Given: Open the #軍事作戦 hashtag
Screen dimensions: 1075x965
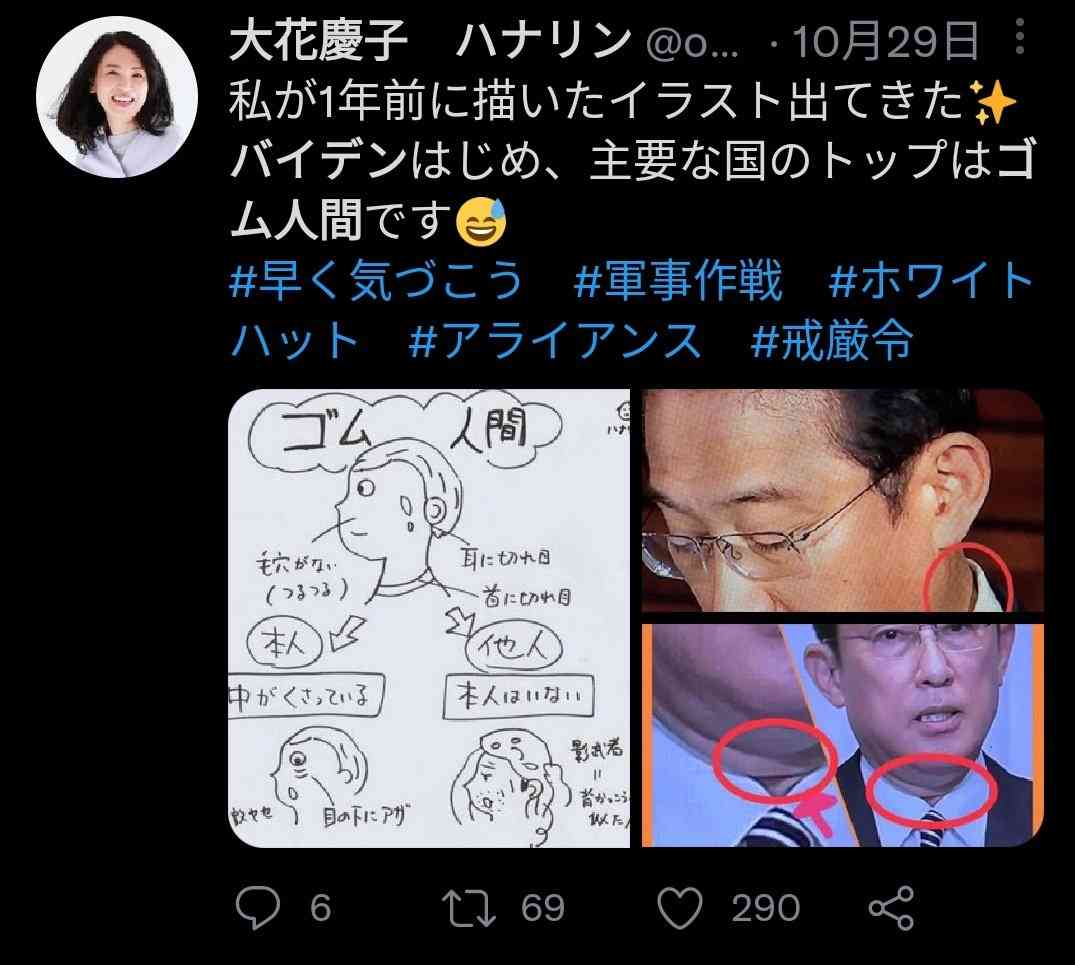Looking at the screenshot, I should point(678,280).
